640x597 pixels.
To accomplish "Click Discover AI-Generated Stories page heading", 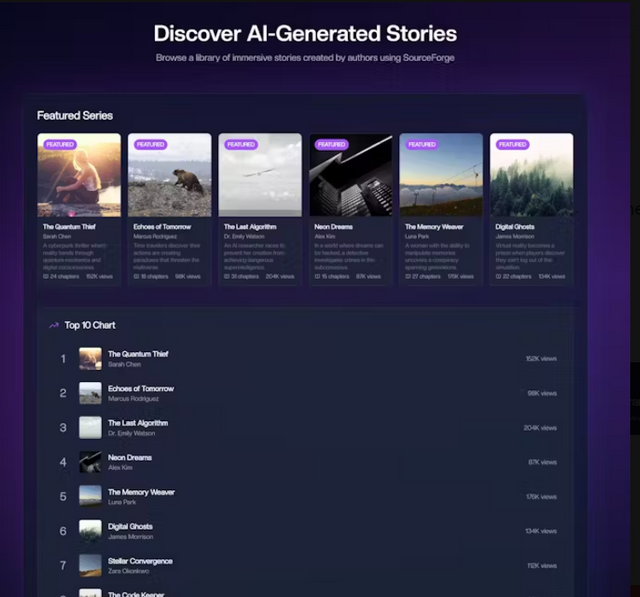I will 305,33.
